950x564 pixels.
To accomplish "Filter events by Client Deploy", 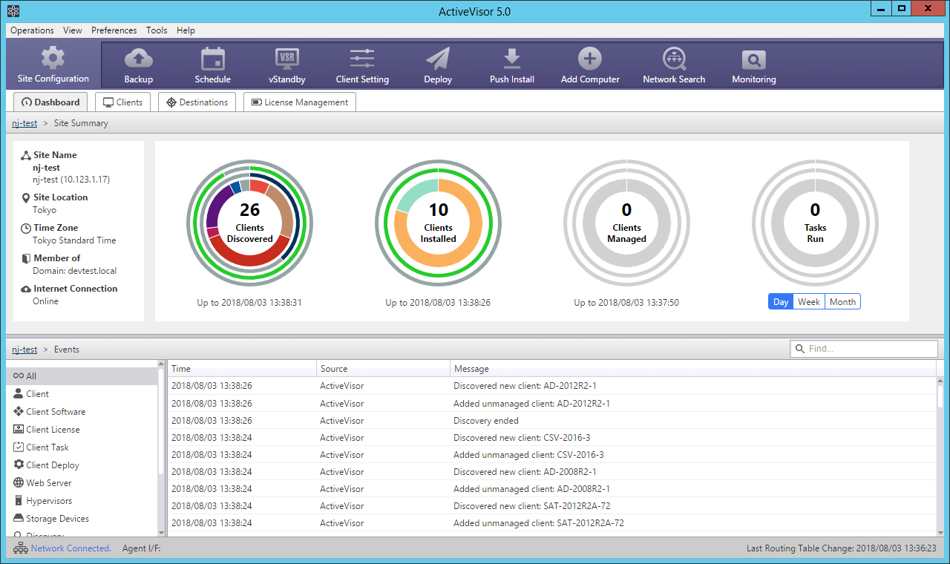I will tap(82, 465).
